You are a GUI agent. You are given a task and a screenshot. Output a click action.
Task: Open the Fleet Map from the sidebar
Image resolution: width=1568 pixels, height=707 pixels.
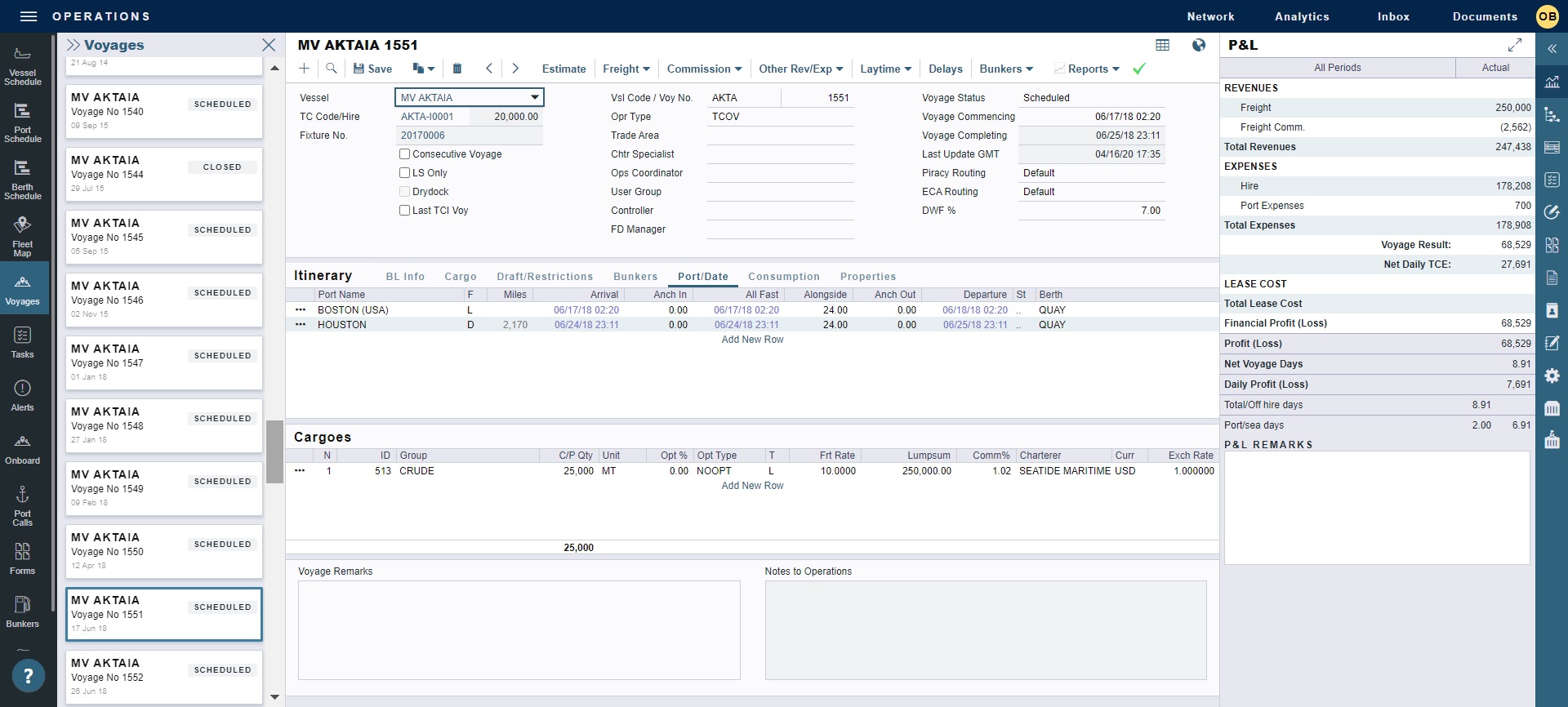tap(22, 236)
